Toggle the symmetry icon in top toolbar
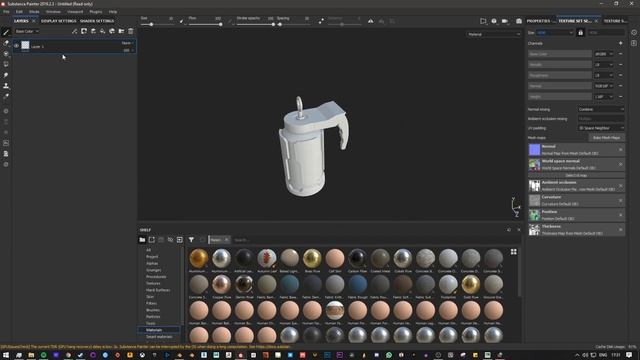The height and width of the screenshot is (360, 640). (x=371, y=21)
